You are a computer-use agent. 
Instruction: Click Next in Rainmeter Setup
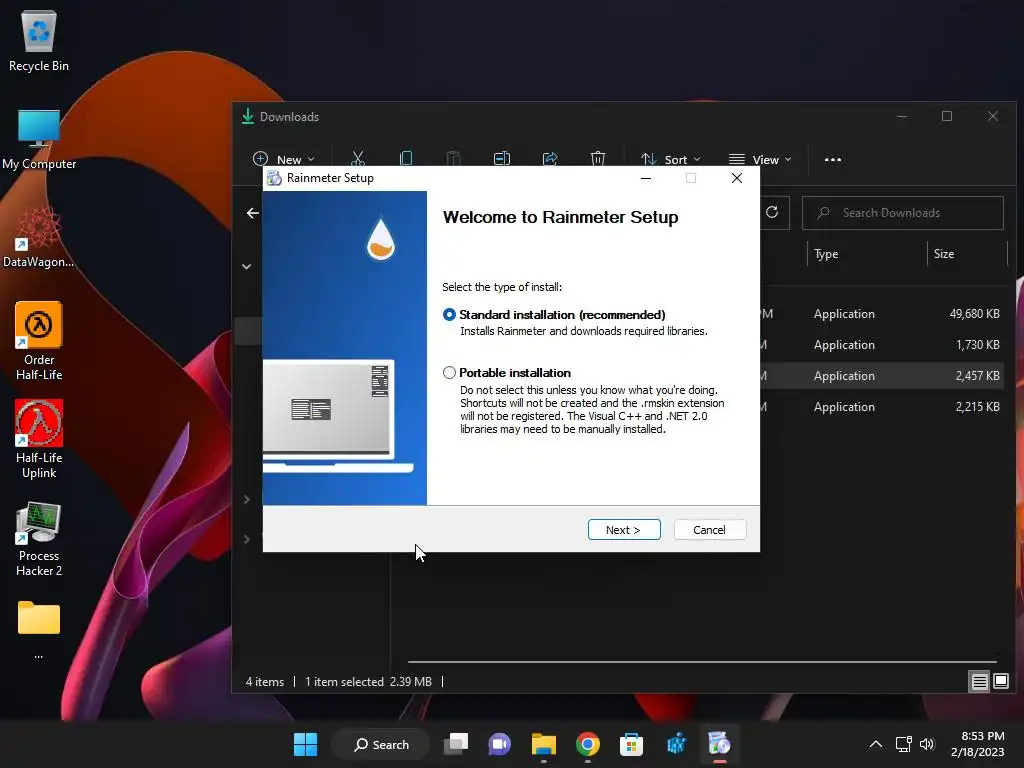pyautogui.click(x=624, y=530)
